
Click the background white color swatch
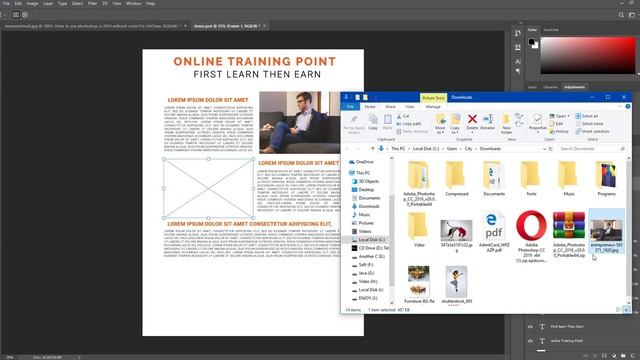point(536,46)
